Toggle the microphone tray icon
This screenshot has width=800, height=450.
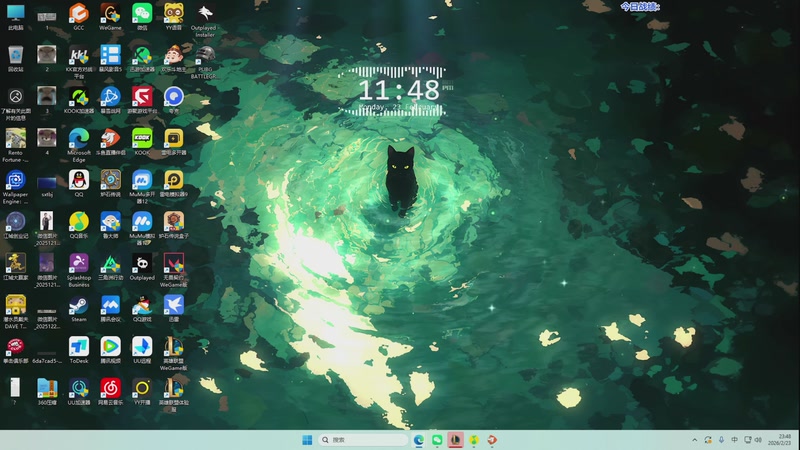pos(721,440)
